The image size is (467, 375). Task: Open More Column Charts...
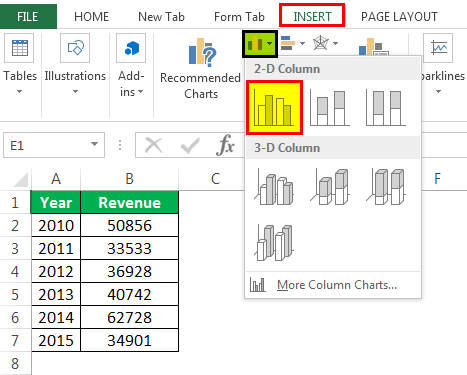tap(333, 285)
